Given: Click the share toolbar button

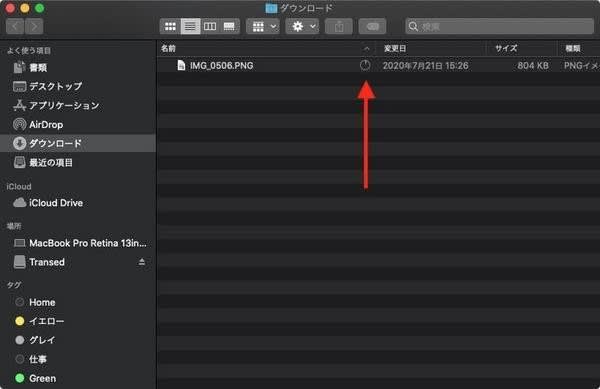Looking at the screenshot, I should click(x=339, y=26).
